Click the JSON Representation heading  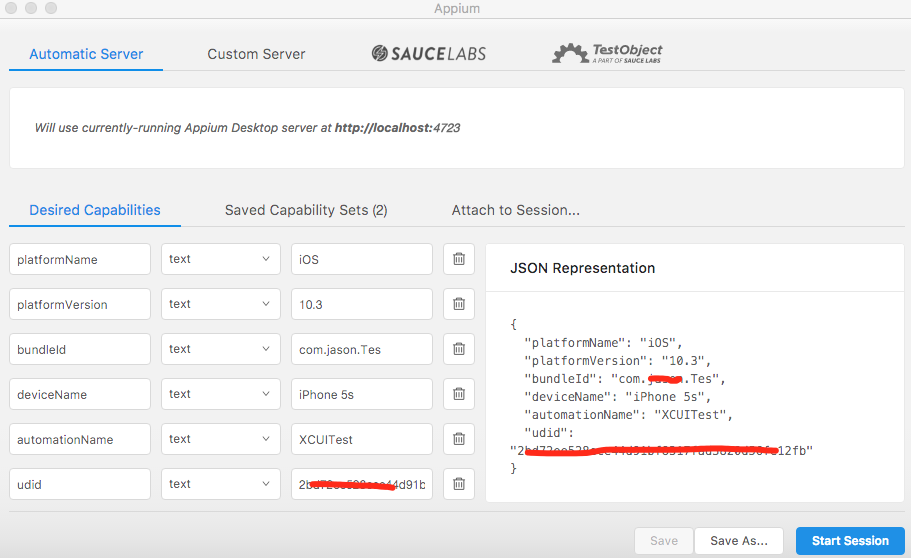(582, 268)
